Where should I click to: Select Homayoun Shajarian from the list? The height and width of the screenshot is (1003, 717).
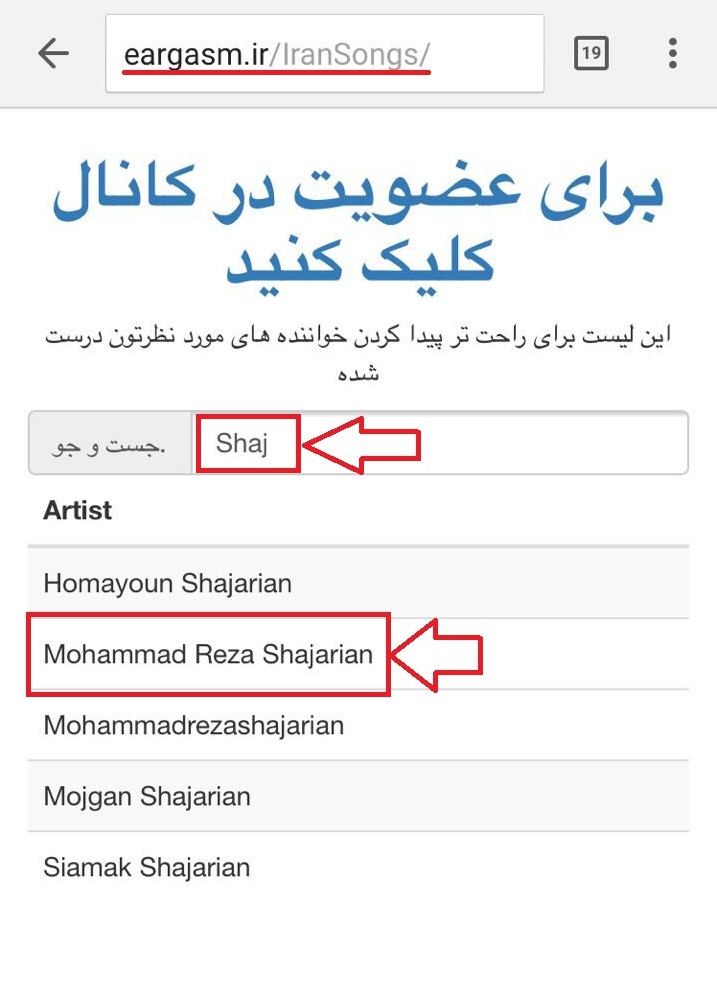click(x=358, y=583)
